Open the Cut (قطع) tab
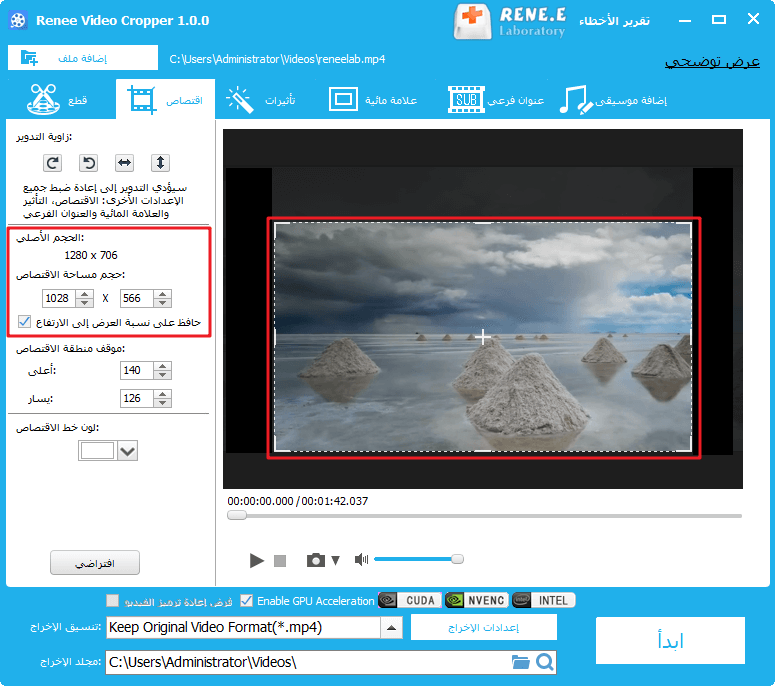The image size is (775, 686). point(58,99)
